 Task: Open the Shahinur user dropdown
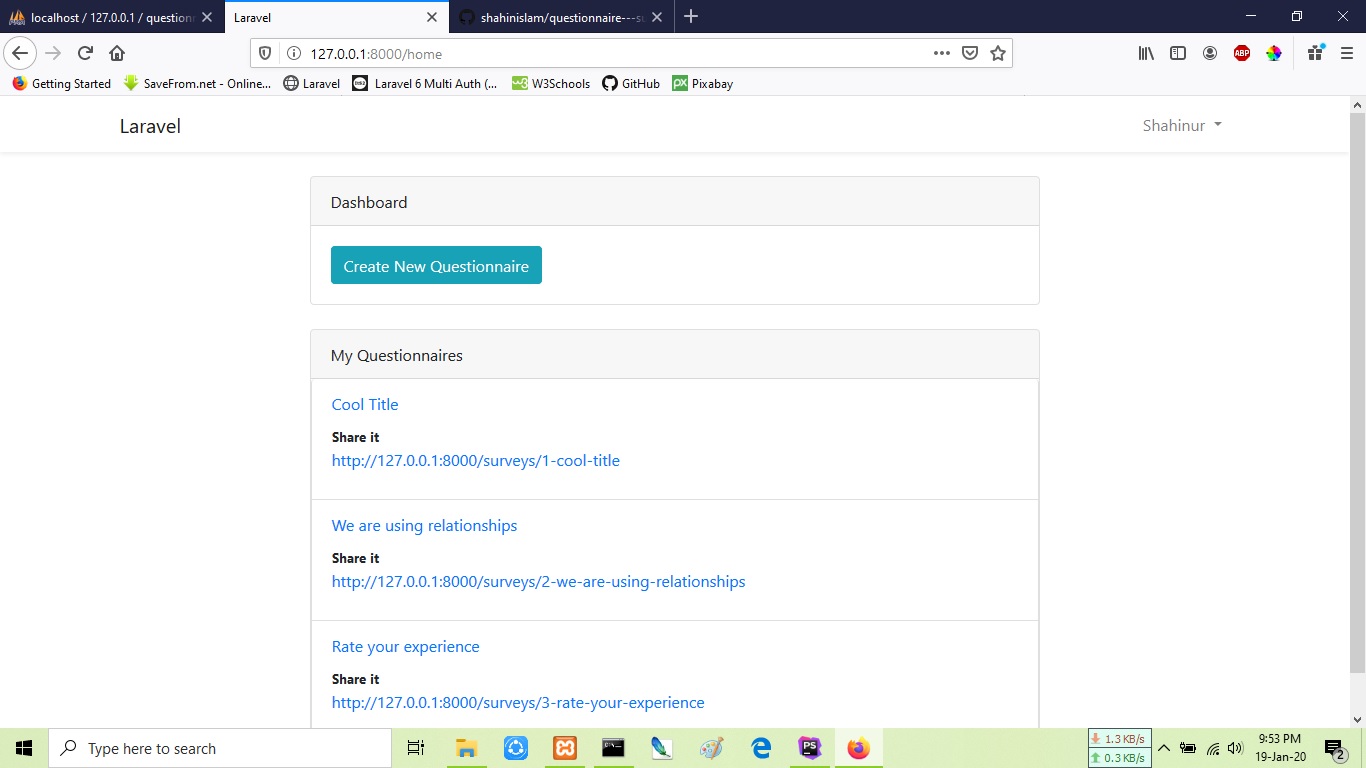tap(1181, 125)
